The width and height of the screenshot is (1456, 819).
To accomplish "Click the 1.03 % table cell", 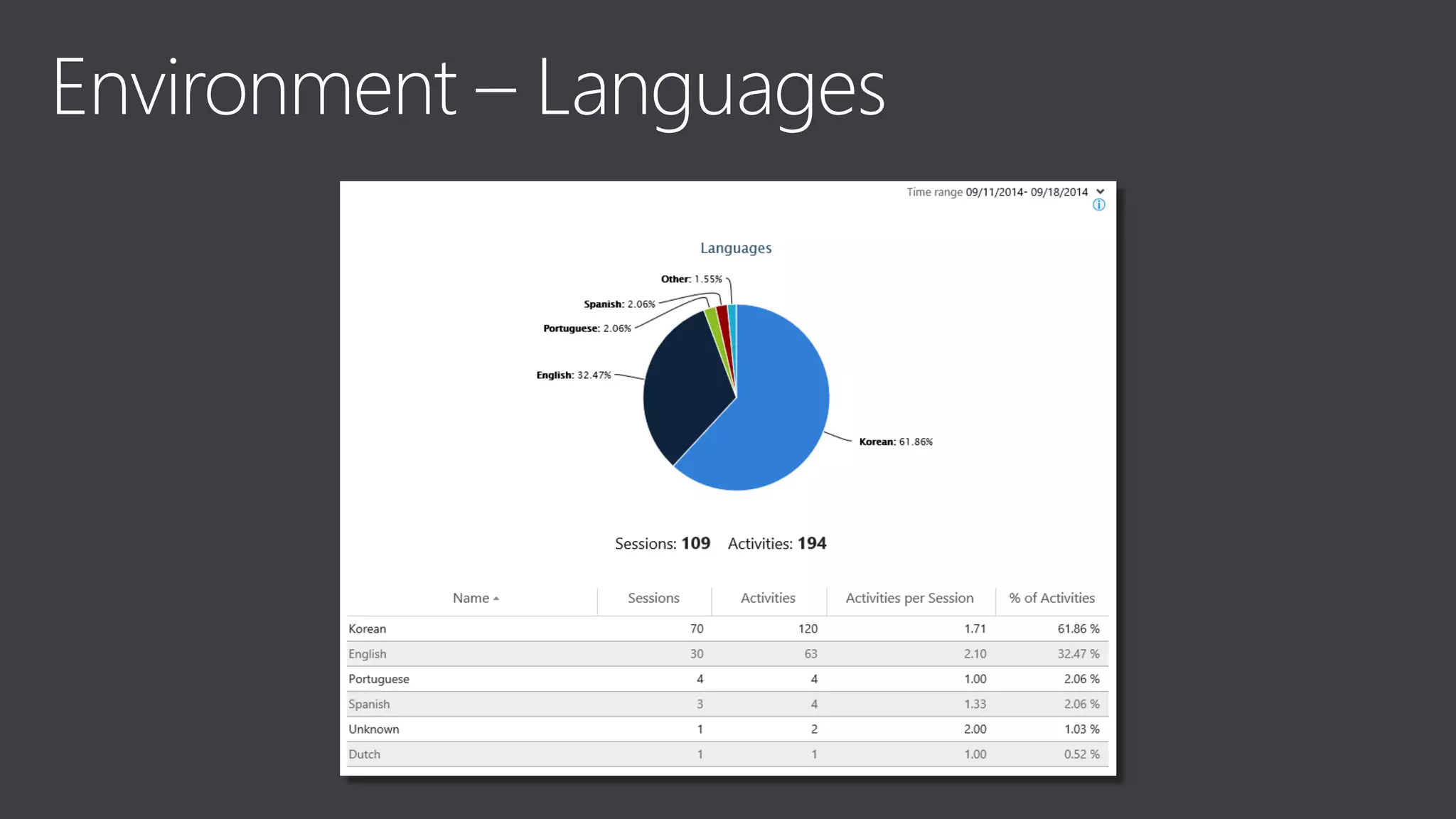I will [x=1081, y=729].
